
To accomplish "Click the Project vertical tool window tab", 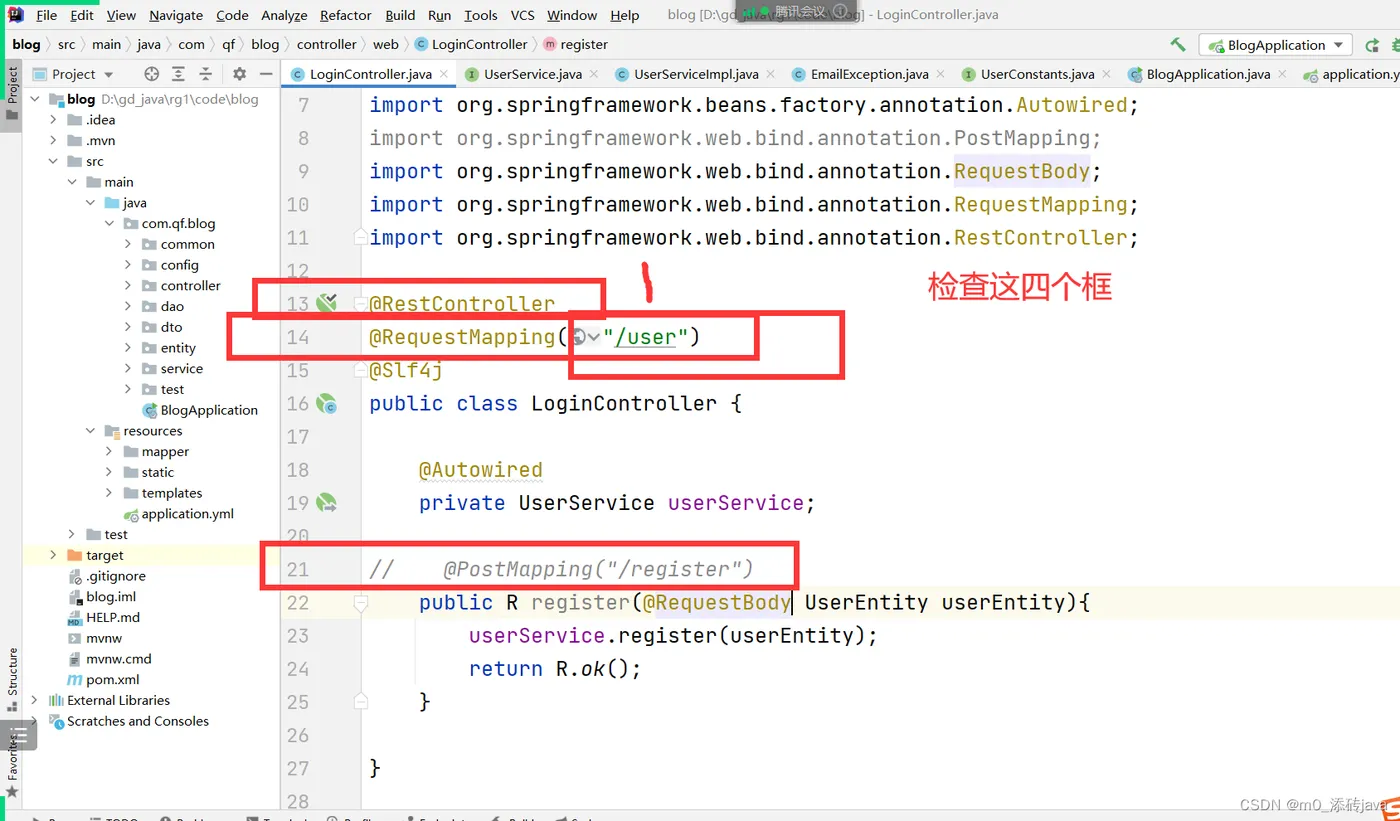I will [13, 92].
